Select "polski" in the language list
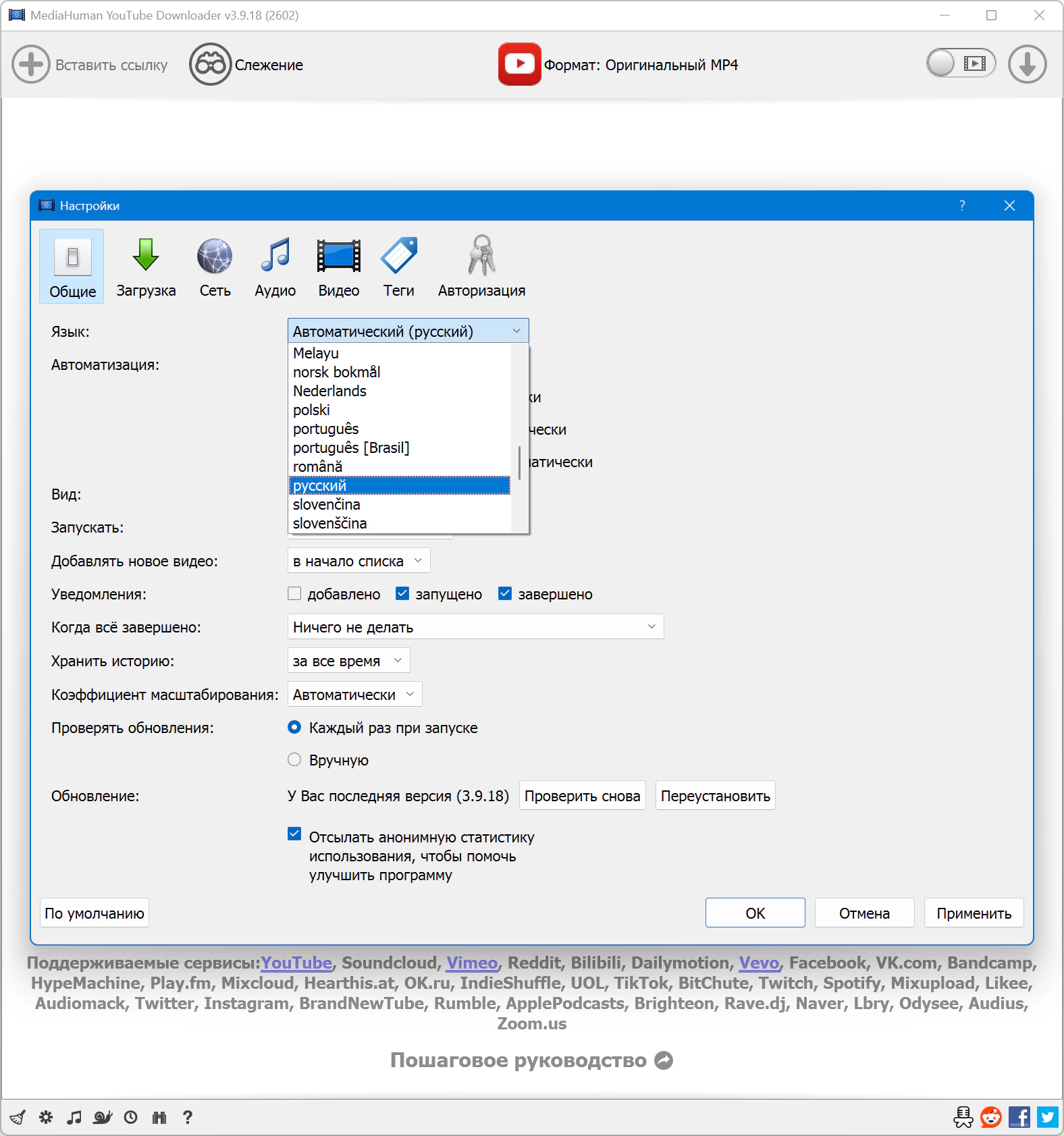Image resolution: width=1064 pixels, height=1136 pixels. click(311, 410)
